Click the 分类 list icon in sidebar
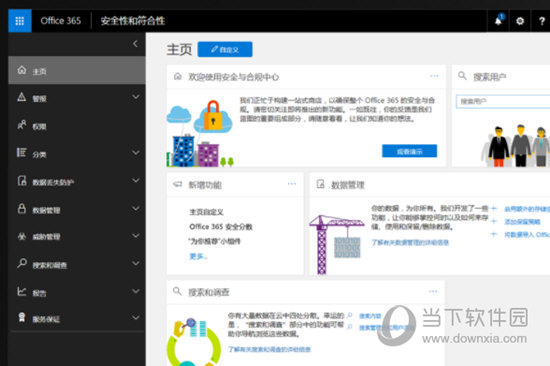Screen dimensions: 550x366 point(22,153)
